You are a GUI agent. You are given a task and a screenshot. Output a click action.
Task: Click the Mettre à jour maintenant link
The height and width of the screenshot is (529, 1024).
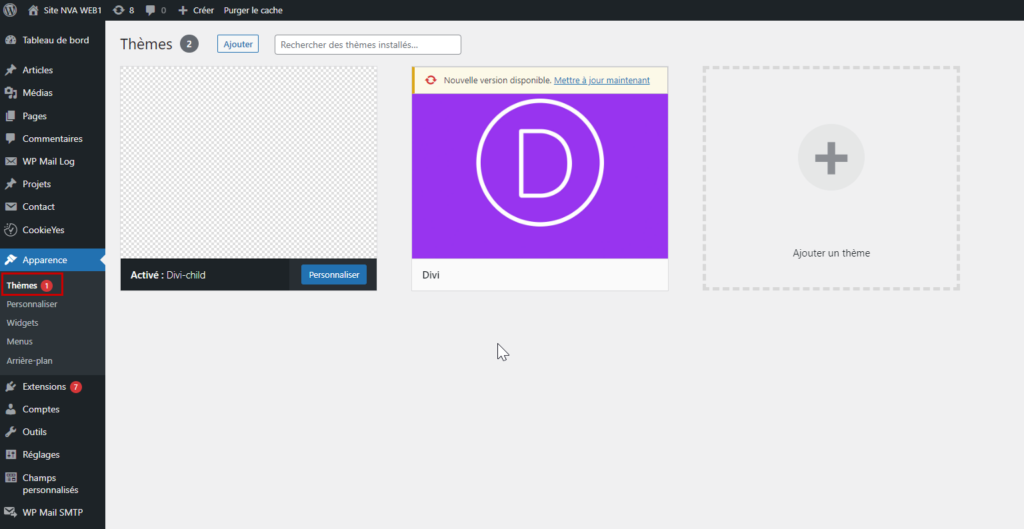click(x=601, y=80)
